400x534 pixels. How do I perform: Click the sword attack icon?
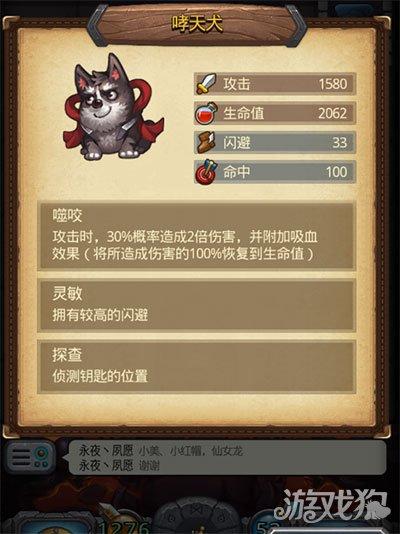pyautogui.click(x=206, y=84)
